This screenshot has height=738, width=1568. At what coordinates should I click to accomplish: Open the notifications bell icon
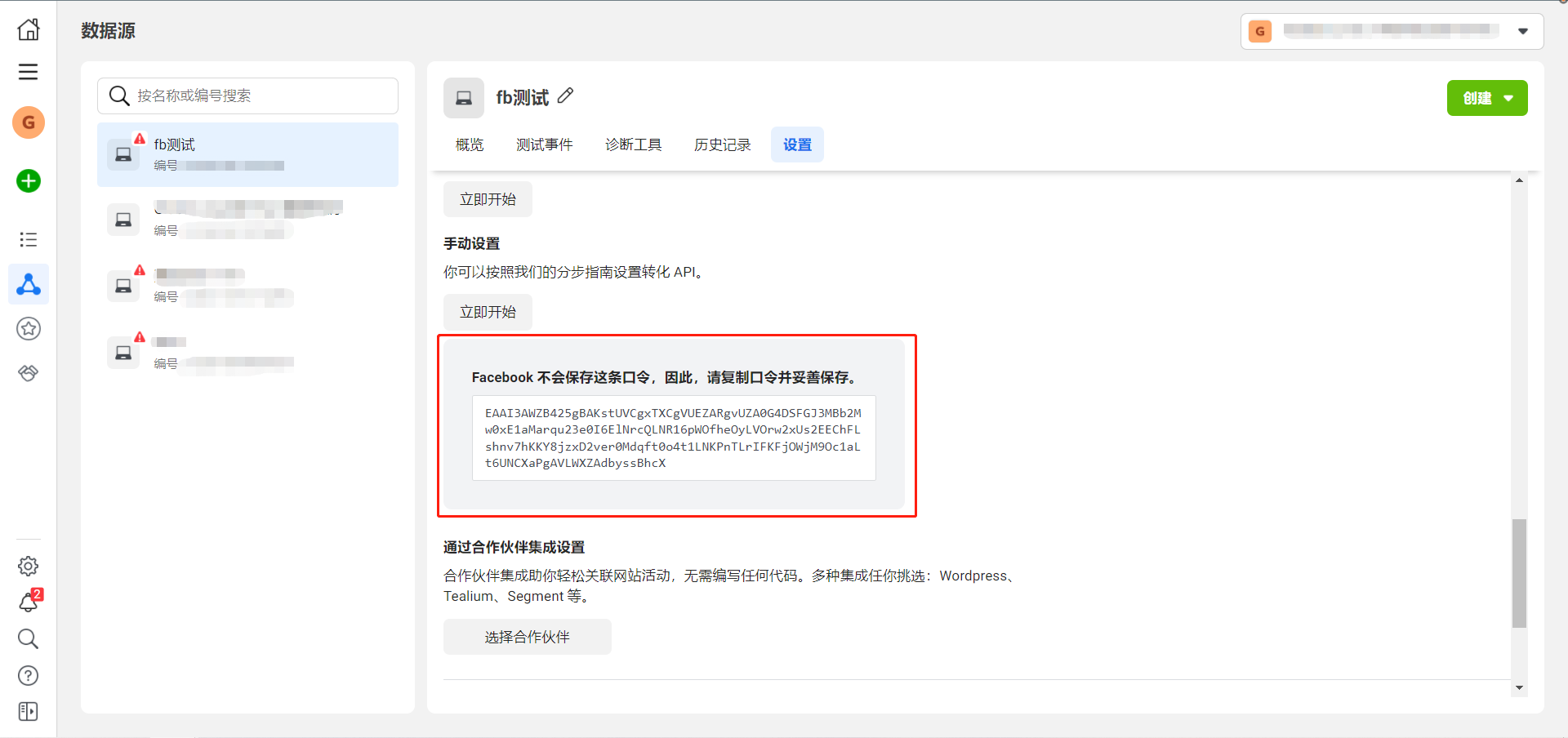click(29, 602)
